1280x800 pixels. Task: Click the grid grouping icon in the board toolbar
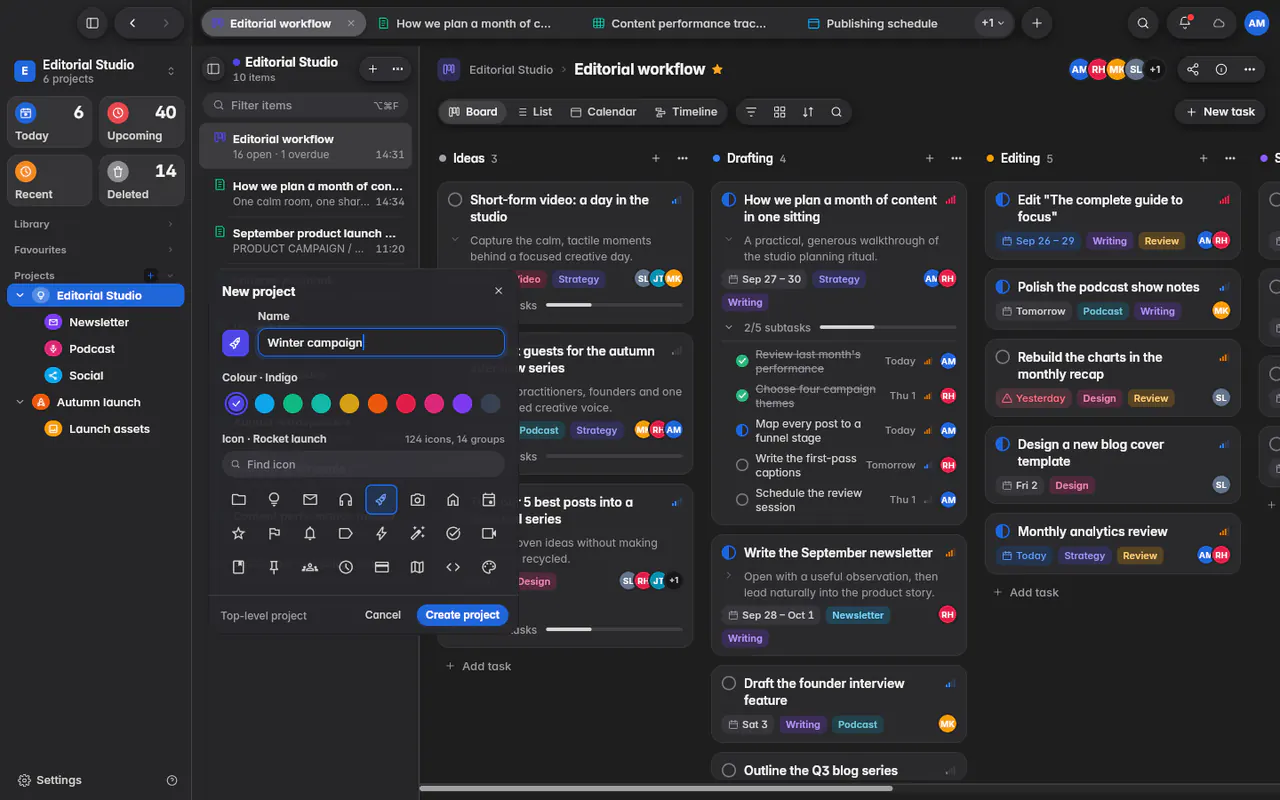coord(780,112)
